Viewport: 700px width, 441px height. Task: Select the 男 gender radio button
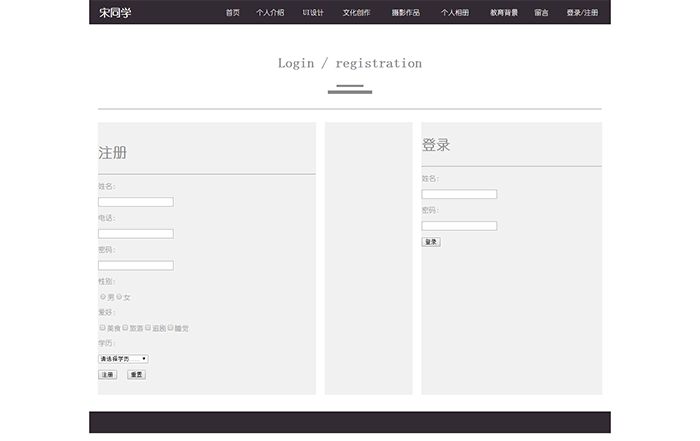coord(102,297)
